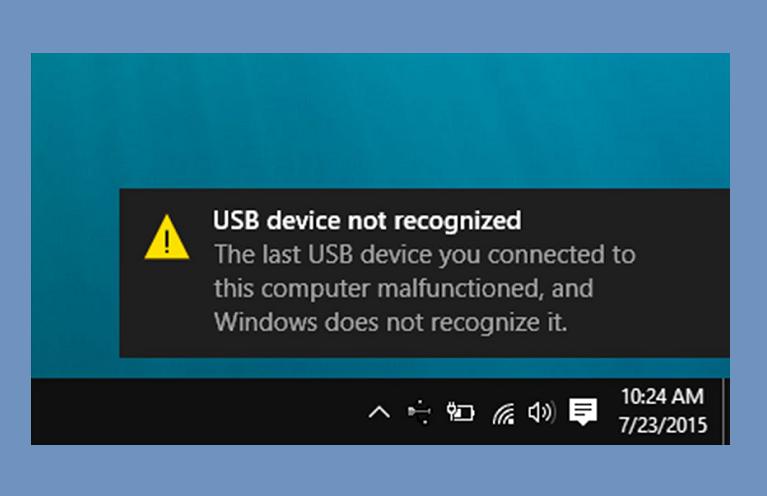Click the volume speaker icon
Image resolution: width=767 pixels, height=496 pixels.
(541, 412)
